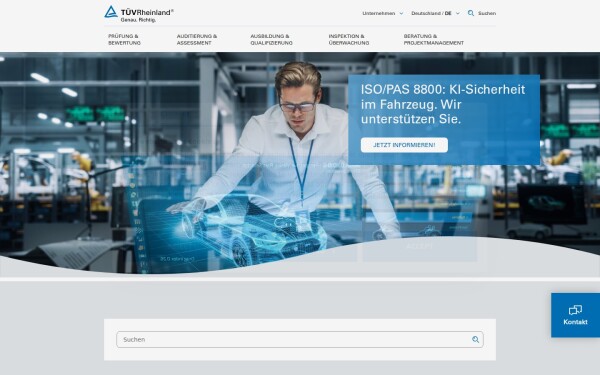Click the TÜV Rheinland triangle logo

pos(111,12)
